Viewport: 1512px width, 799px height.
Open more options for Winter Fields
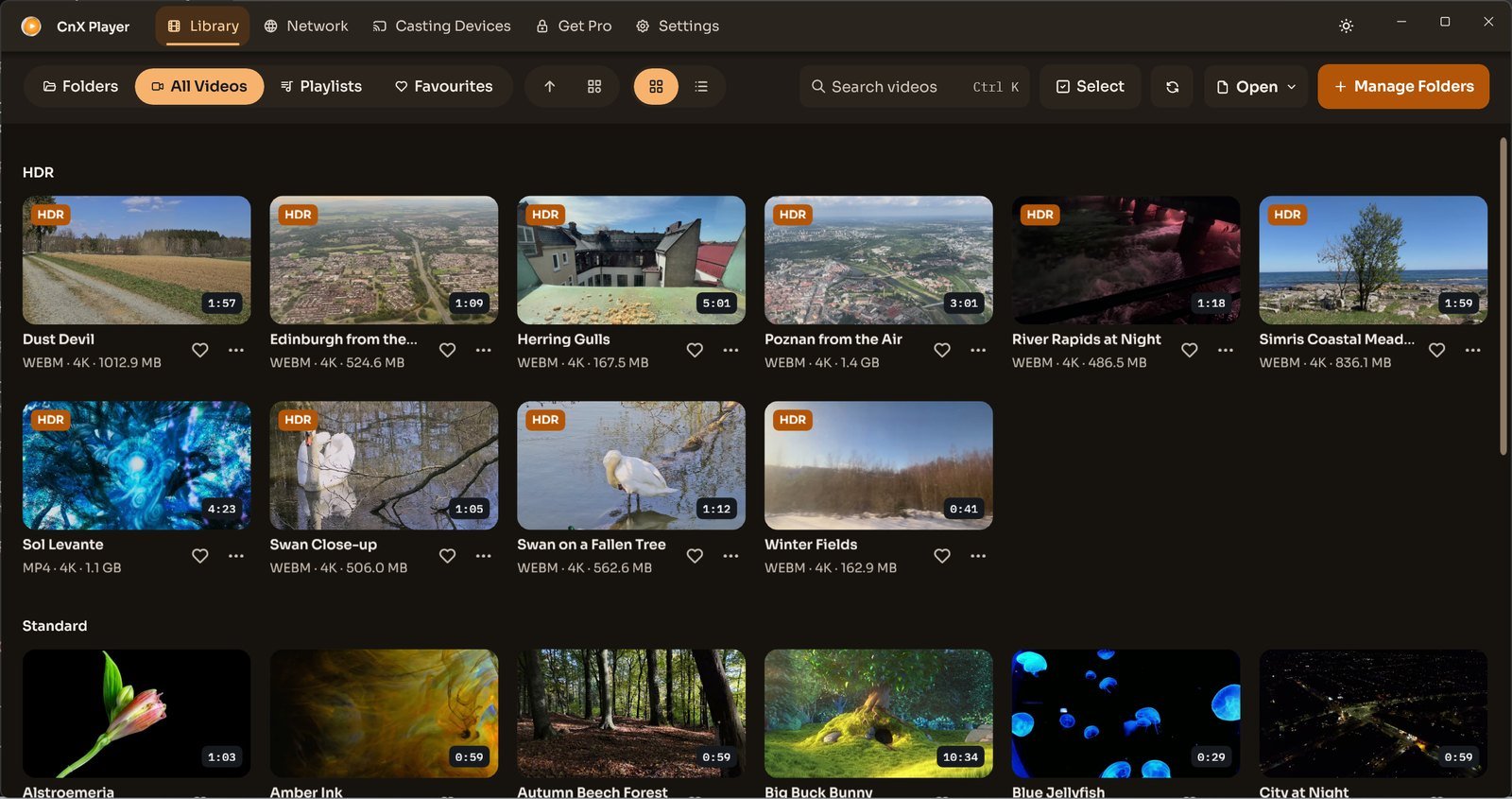point(978,556)
